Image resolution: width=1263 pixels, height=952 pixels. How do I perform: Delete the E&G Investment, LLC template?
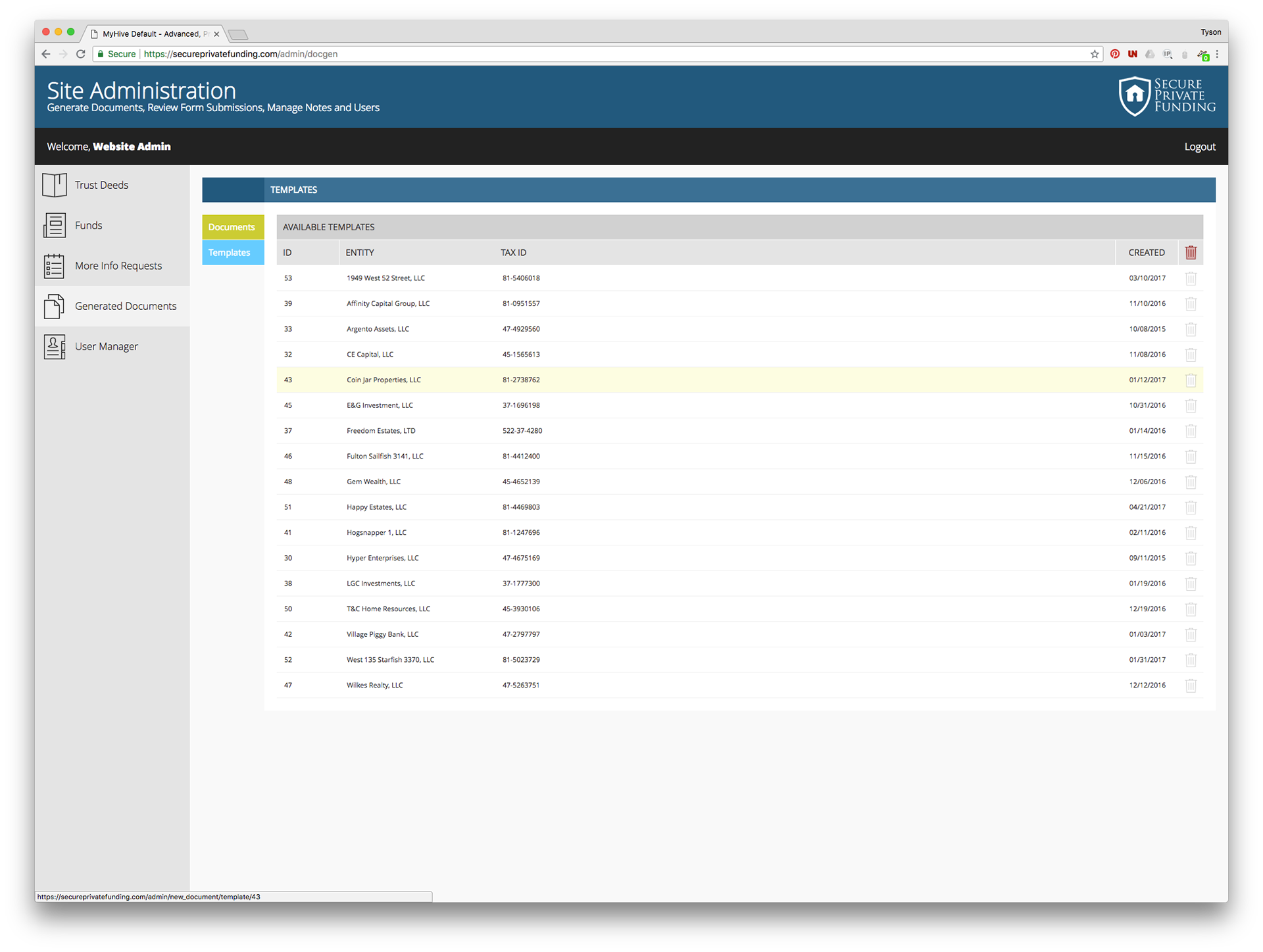click(1191, 405)
